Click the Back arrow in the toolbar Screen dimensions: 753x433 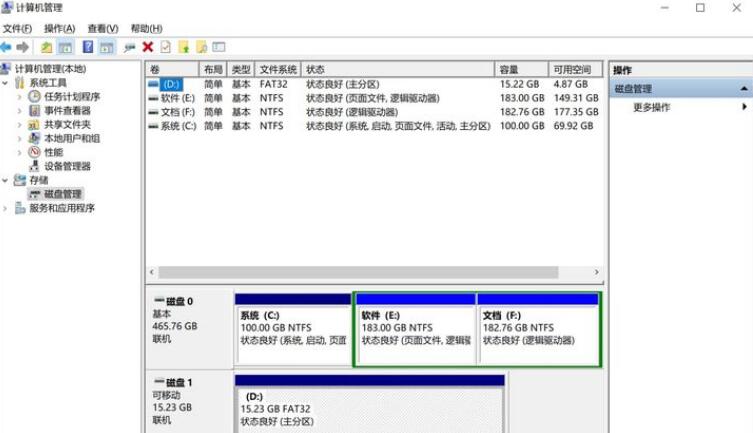7,47
